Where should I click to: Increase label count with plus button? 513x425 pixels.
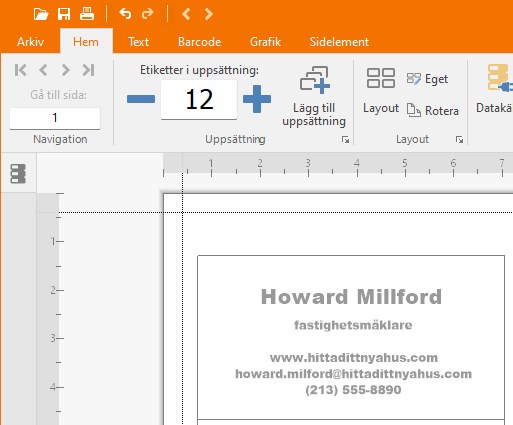[x=257, y=99]
